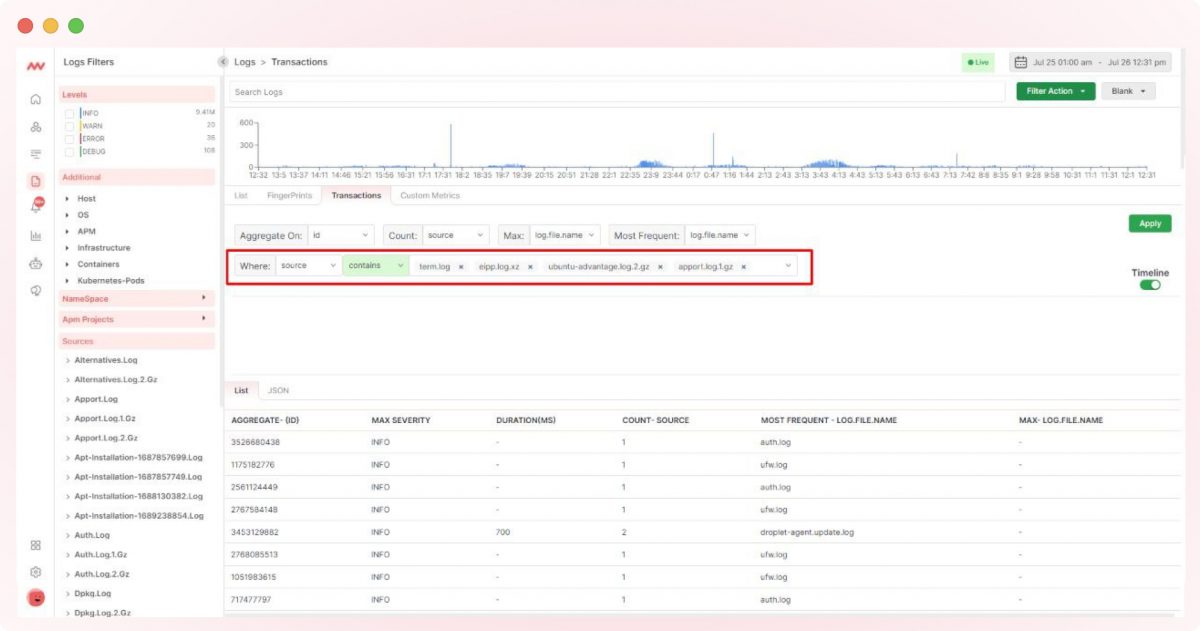The width and height of the screenshot is (1200, 631).
Task: Open the JSON view tab
Action: pyautogui.click(x=278, y=390)
